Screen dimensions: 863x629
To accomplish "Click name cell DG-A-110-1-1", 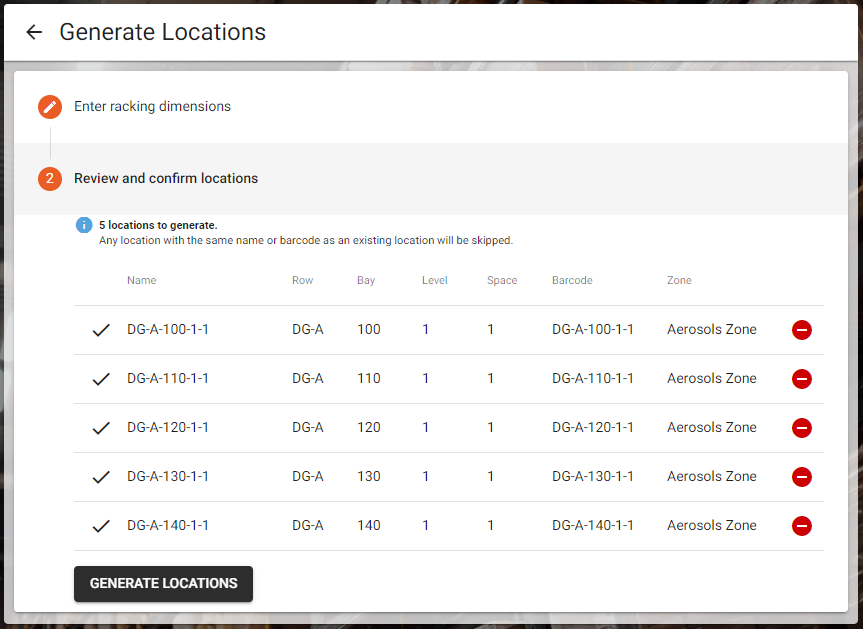I will tap(168, 378).
